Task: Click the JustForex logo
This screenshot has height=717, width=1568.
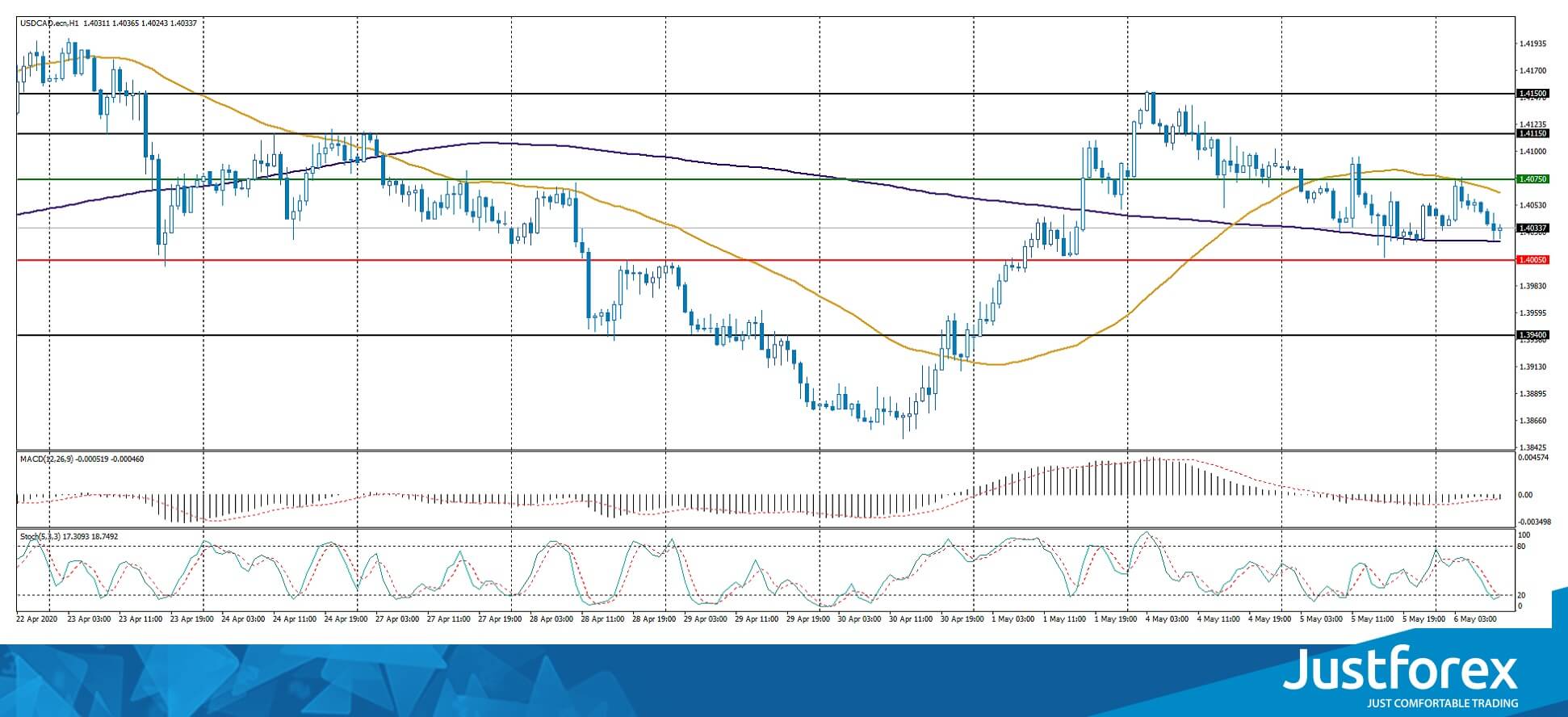Action: pyautogui.click(x=1400, y=678)
